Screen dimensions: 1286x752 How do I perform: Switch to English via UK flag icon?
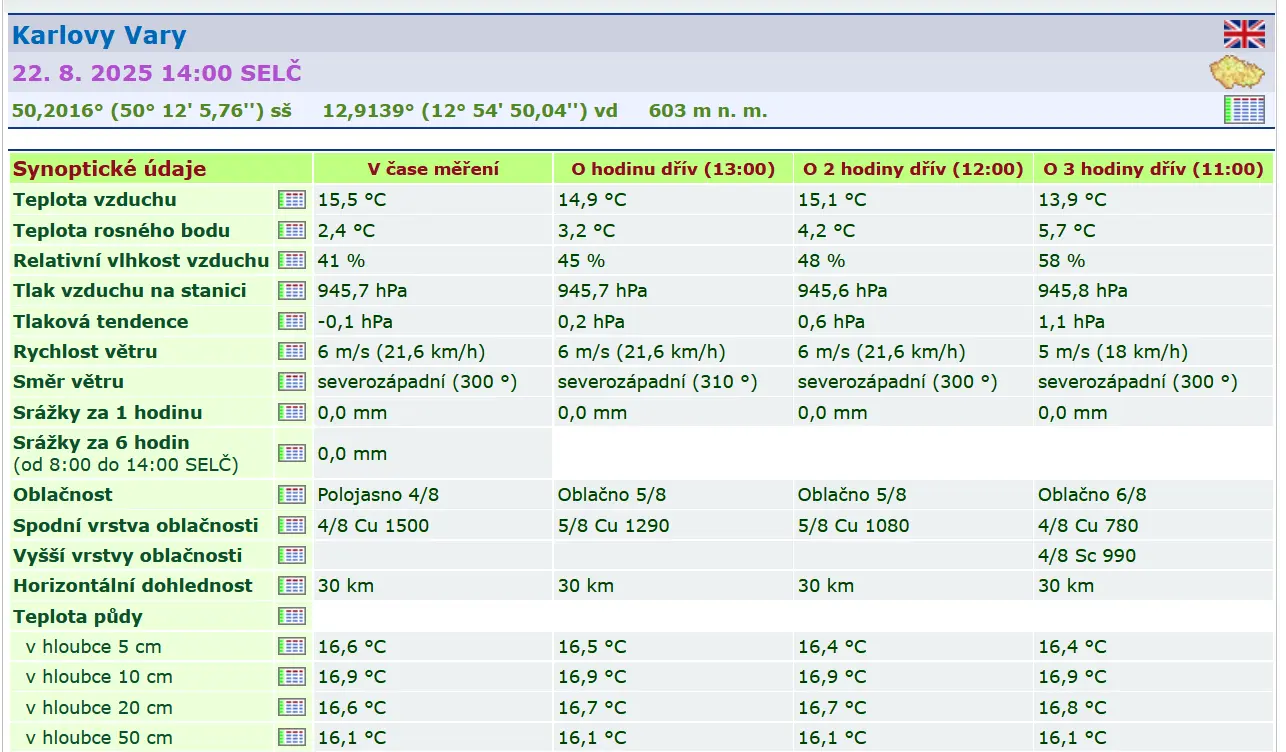pyautogui.click(x=1244, y=34)
